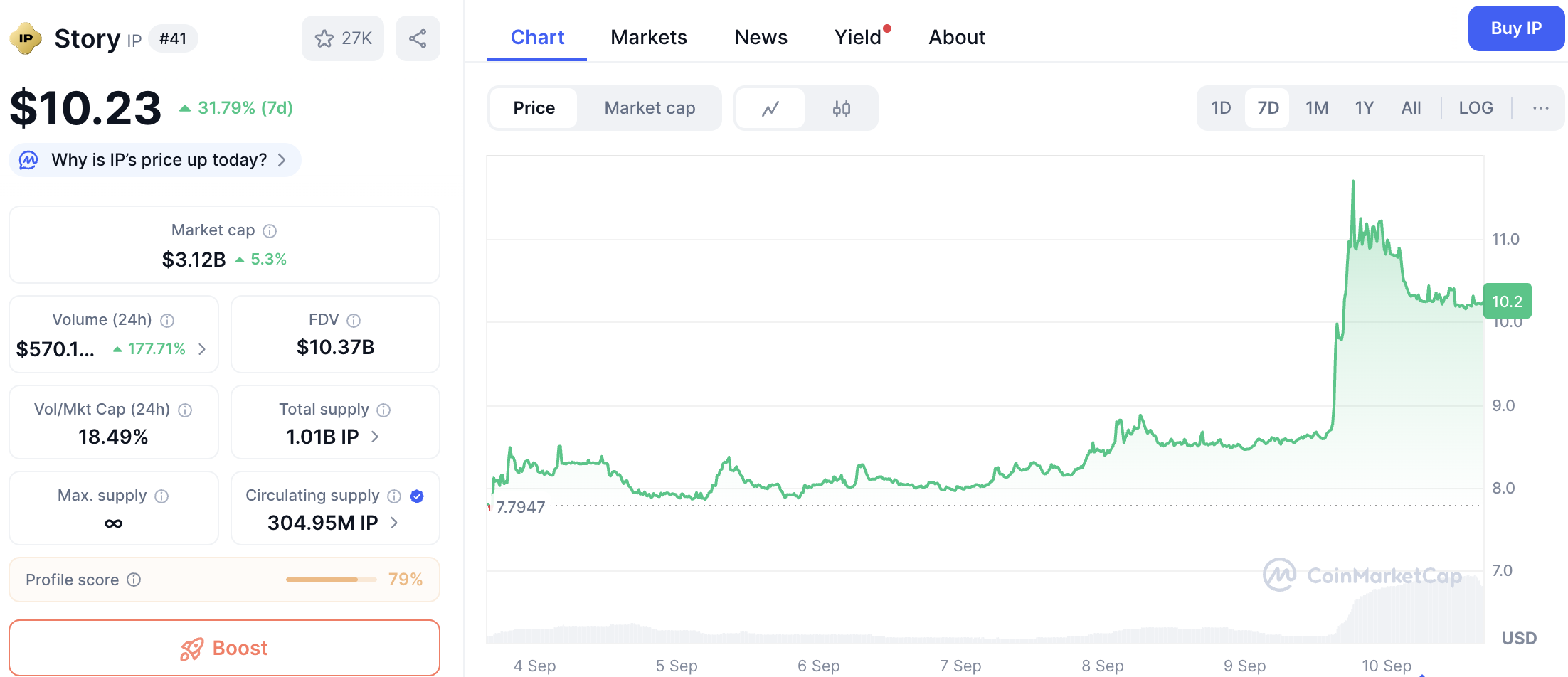
Task: Open the Yield tab
Action: (857, 37)
